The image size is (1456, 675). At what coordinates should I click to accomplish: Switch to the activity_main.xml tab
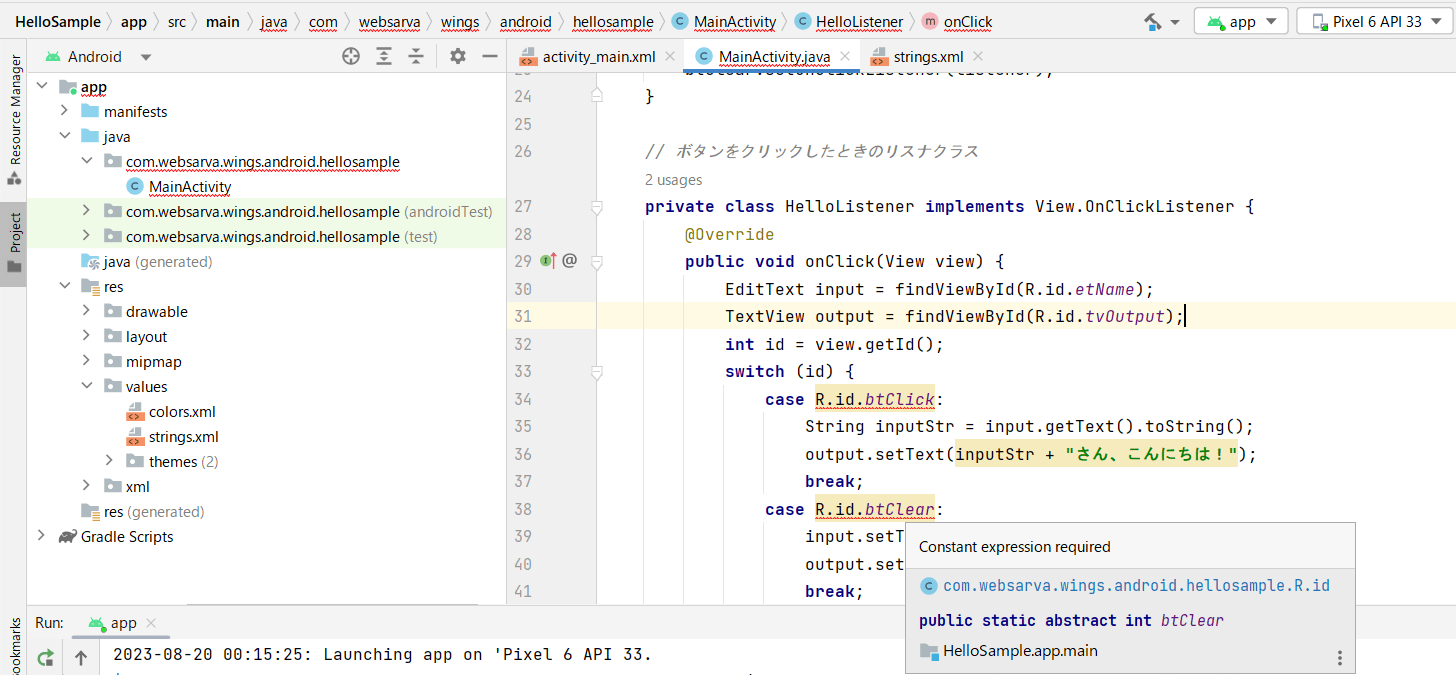[600, 56]
